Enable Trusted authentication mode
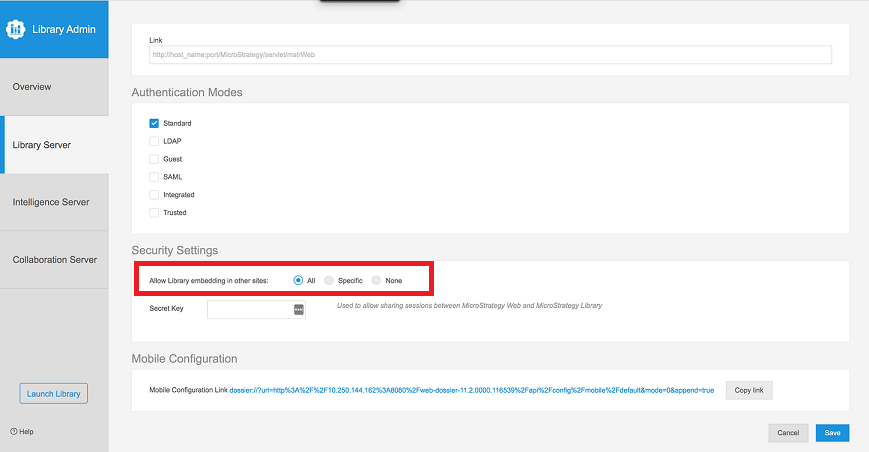869x452 pixels. click(x=154, y=213)
